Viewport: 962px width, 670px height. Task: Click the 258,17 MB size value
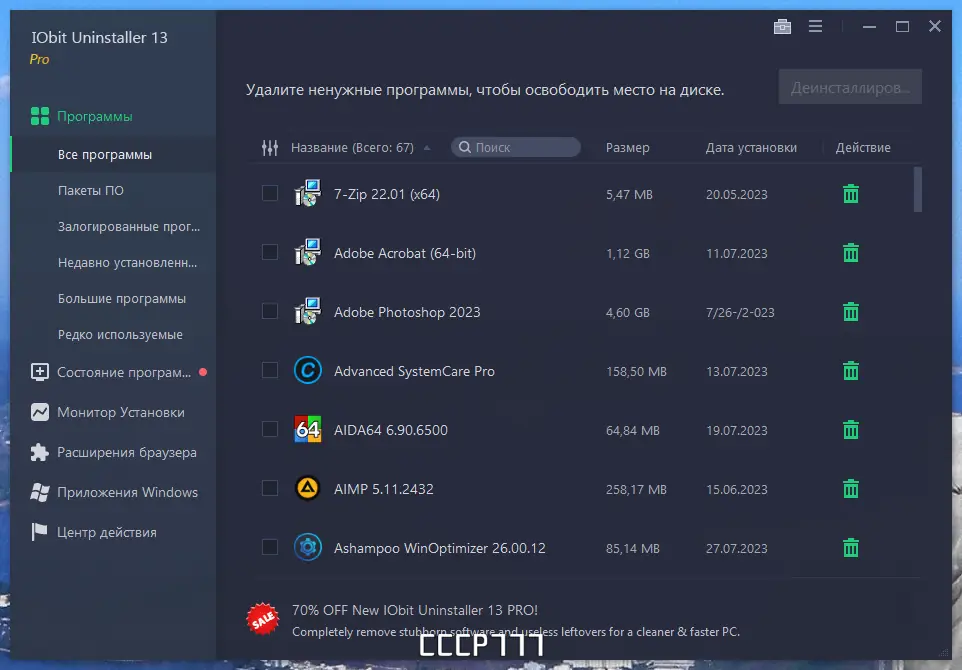(636, 490)
